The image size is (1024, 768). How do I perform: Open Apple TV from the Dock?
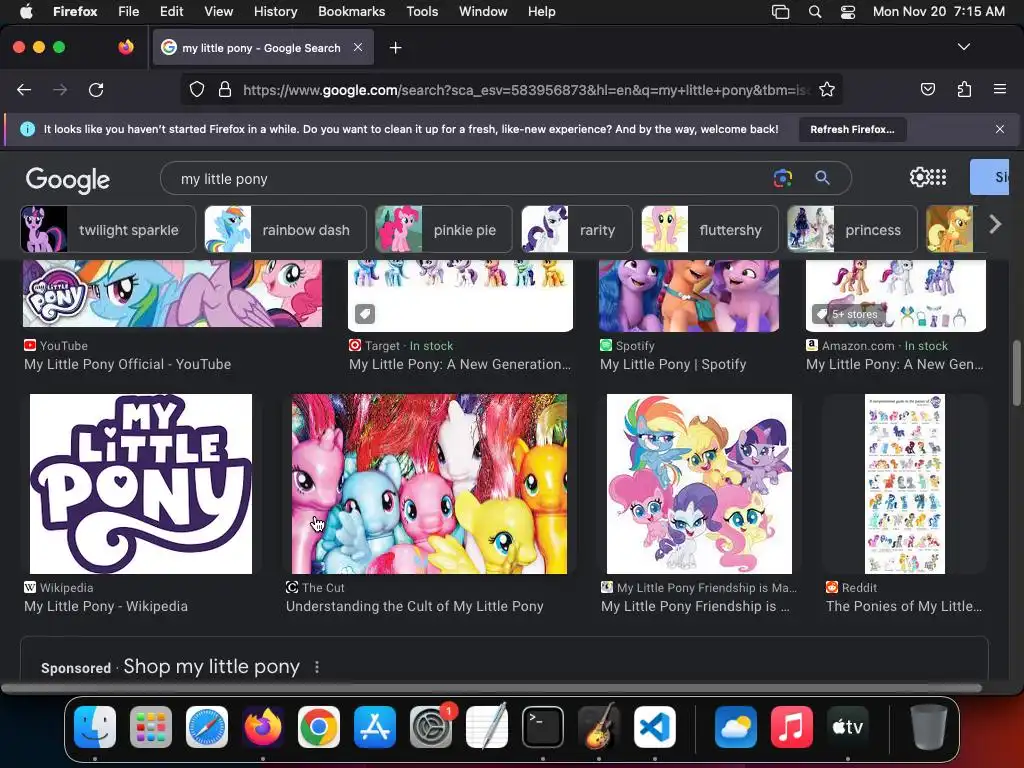click(x=848, y=726)
